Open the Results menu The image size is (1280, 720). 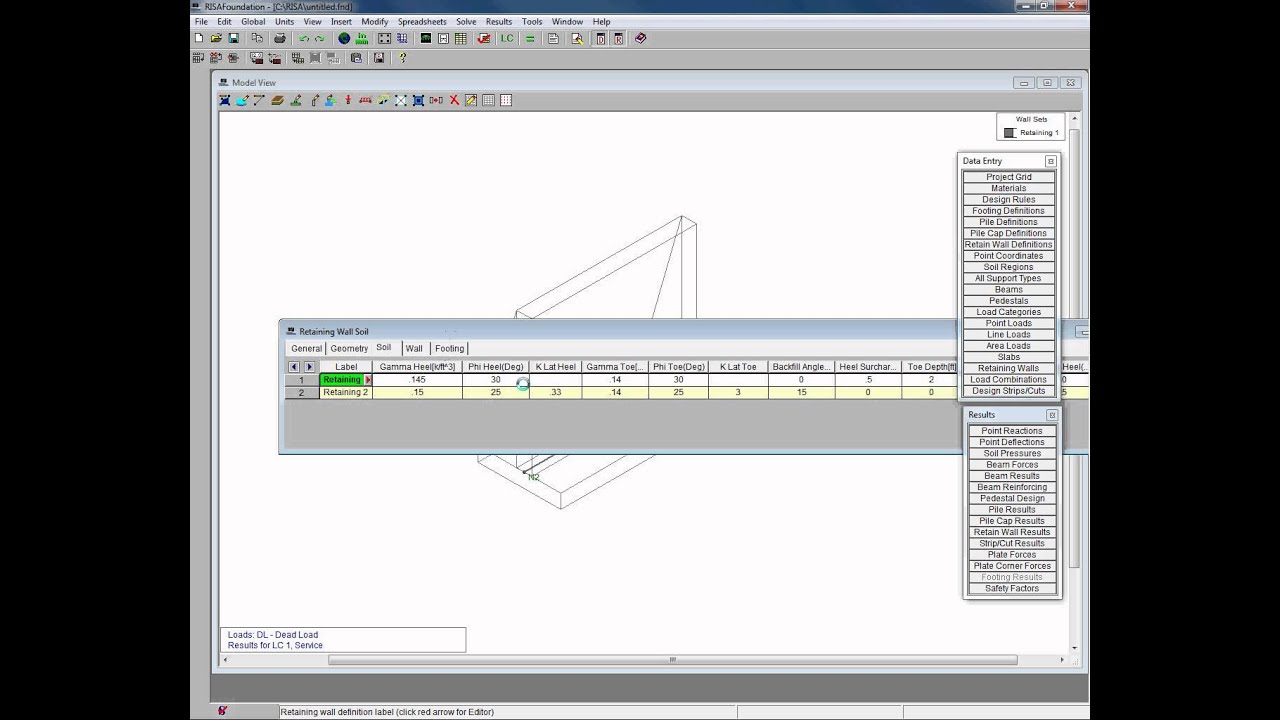coord(498,21)
